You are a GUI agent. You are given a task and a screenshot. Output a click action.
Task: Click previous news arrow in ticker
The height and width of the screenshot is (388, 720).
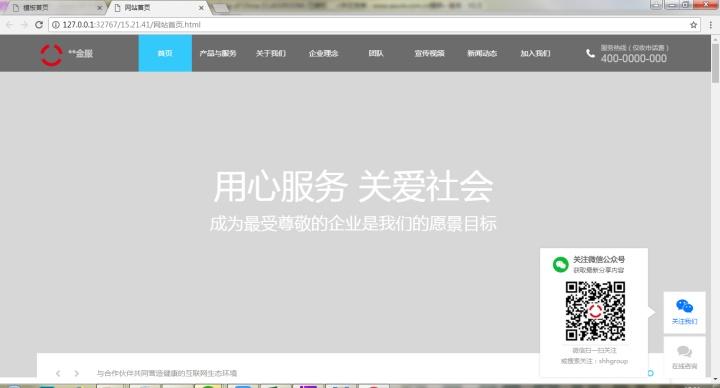click(58, 373)
